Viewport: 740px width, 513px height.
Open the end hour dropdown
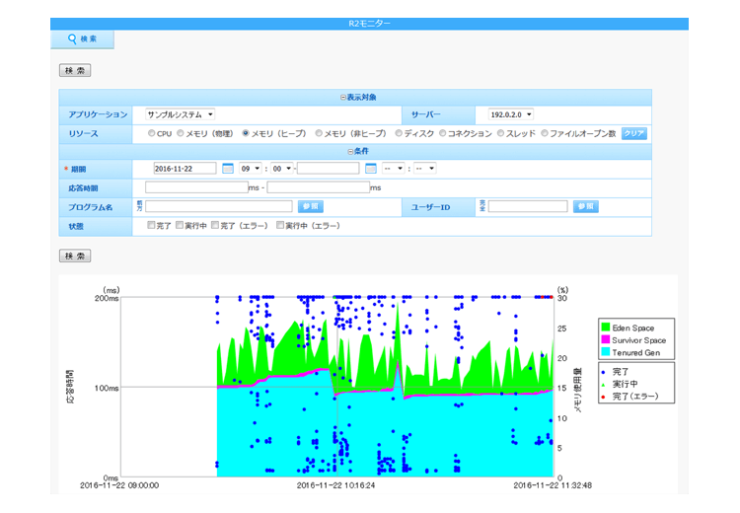coord(394,168)
